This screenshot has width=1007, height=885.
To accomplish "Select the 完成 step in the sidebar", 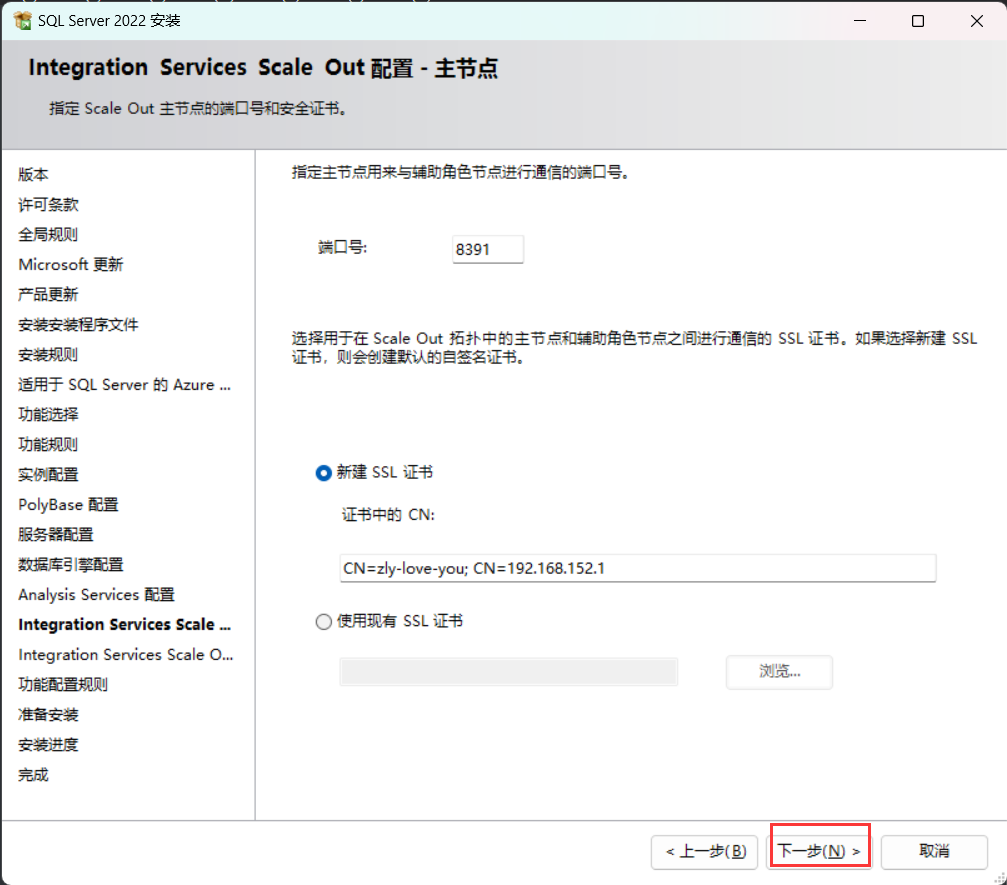I will point(33,775).
